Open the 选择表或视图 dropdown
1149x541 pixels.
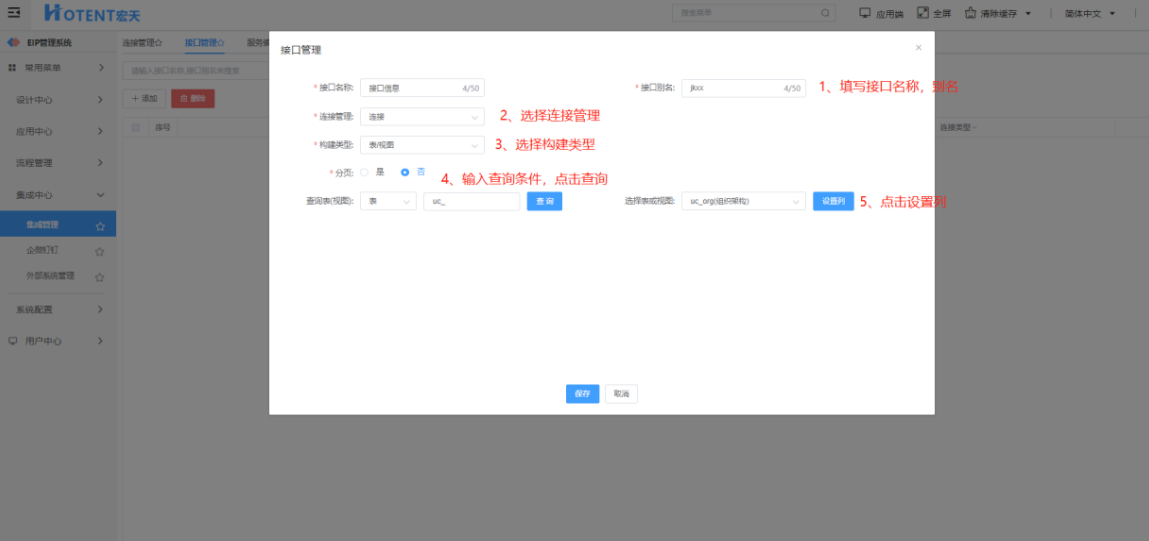[743, 201]
